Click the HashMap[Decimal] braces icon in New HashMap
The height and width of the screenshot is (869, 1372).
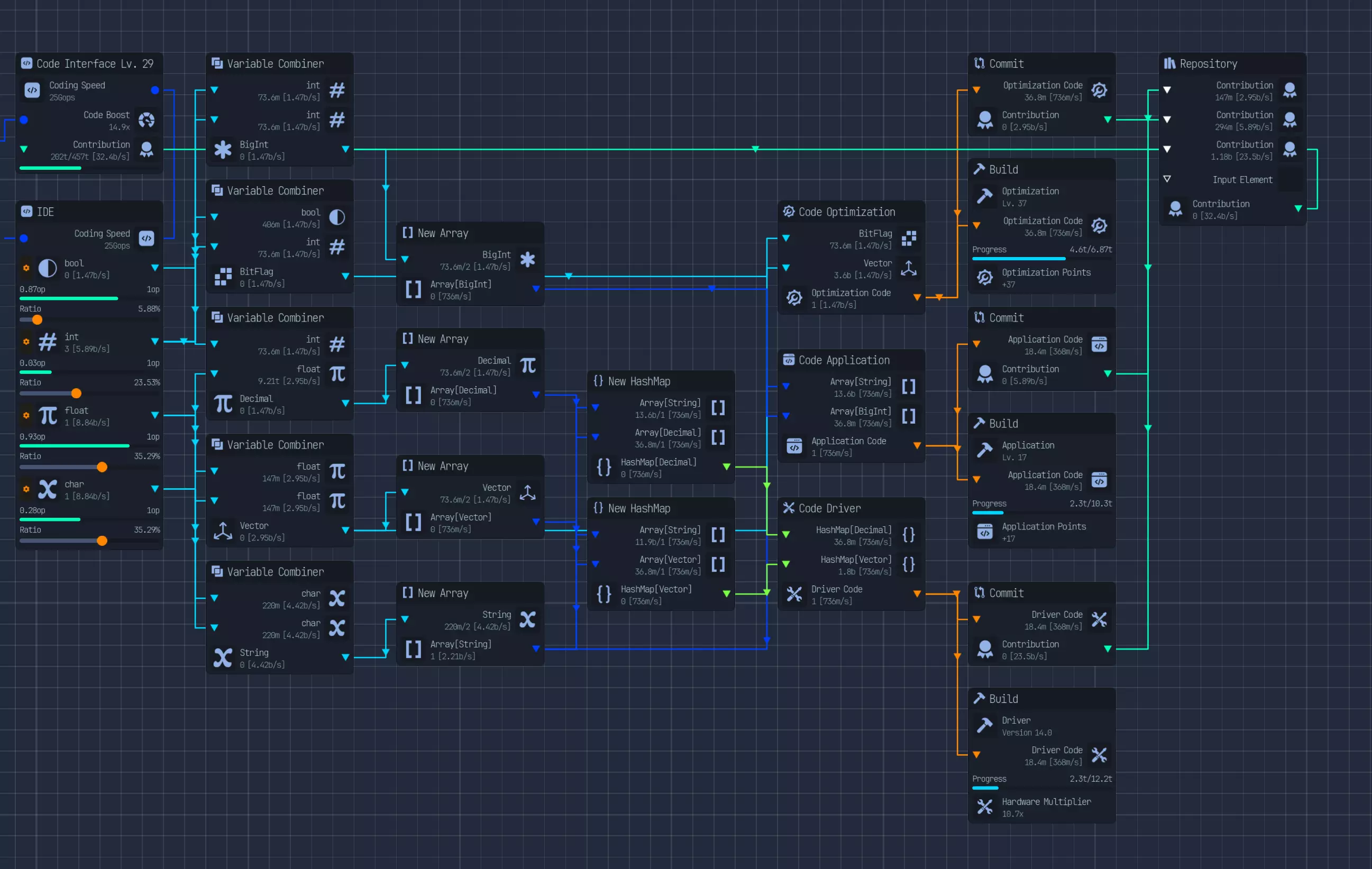point(604,467)
